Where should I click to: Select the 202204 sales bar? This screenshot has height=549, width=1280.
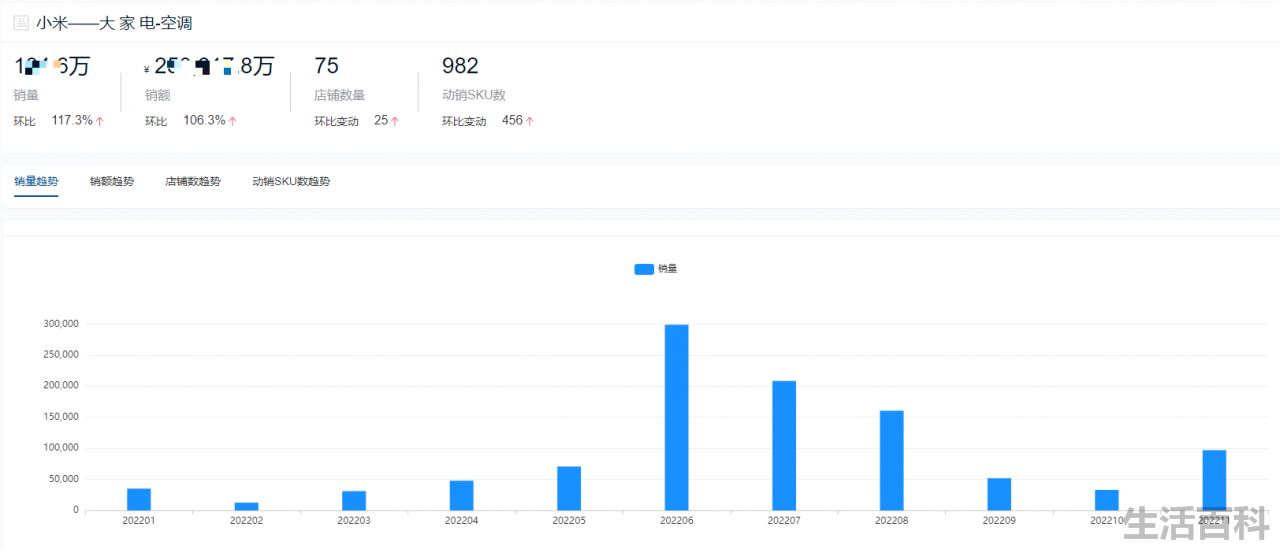point(461,495)
